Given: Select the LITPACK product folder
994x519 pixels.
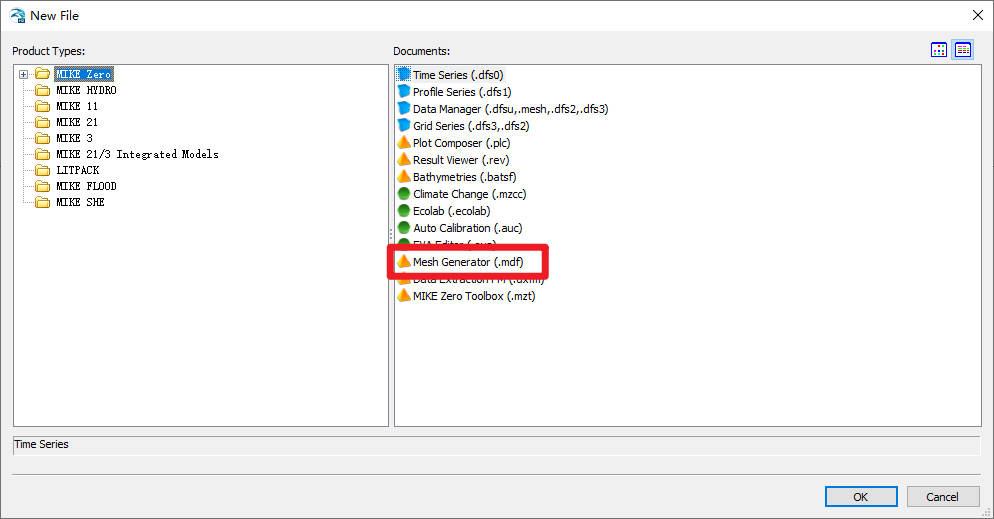Looking at the screenshot, I should pos(77,170).
